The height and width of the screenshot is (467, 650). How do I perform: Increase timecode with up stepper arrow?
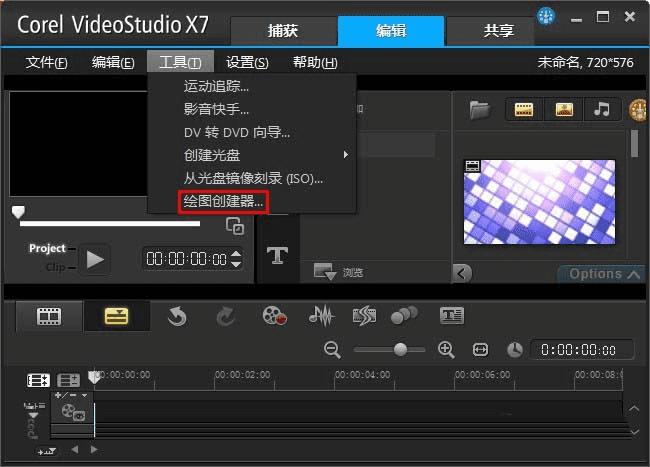point(236,254)
